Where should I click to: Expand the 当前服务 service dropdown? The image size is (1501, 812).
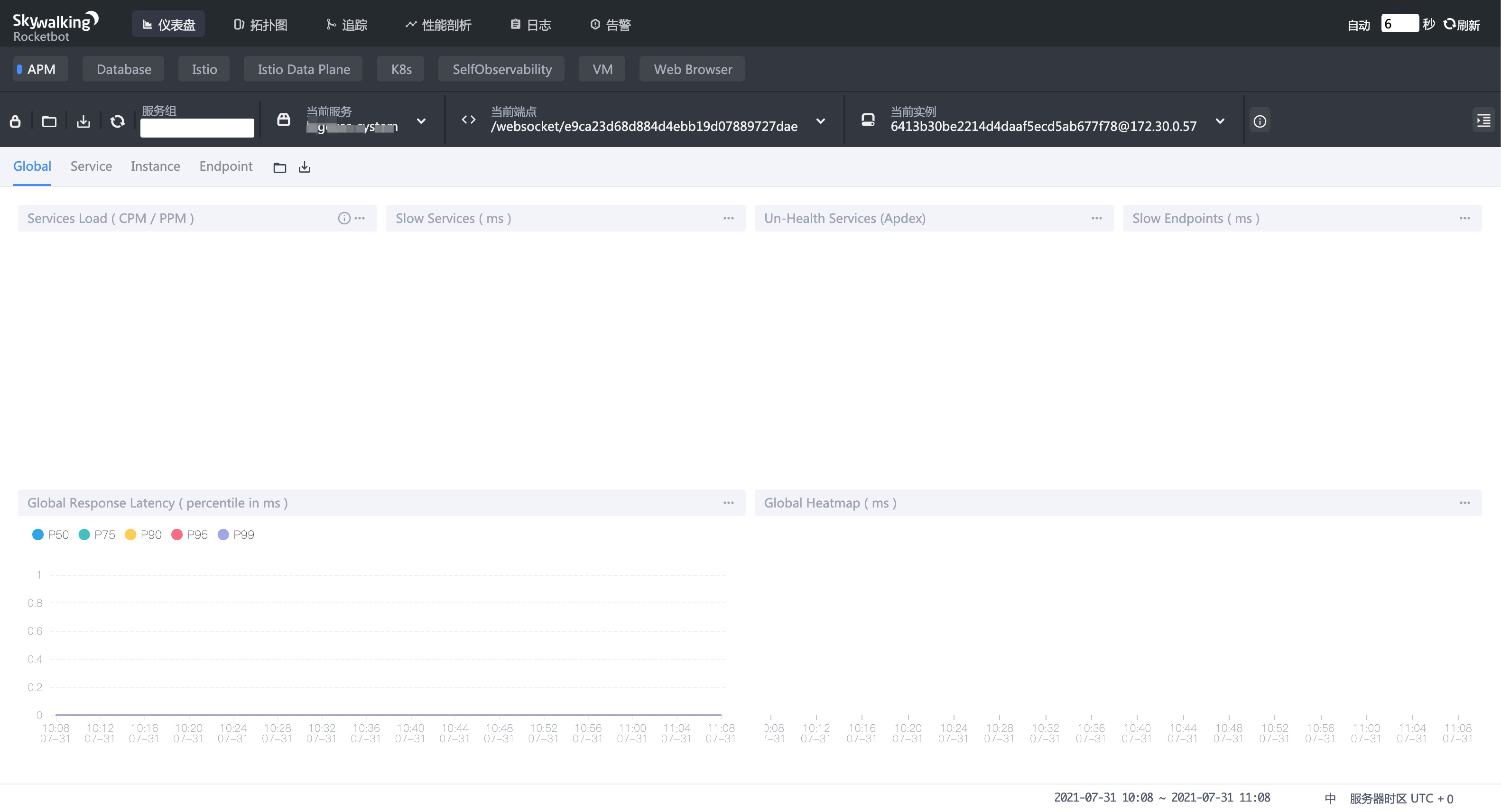click(x=421, y=121)
